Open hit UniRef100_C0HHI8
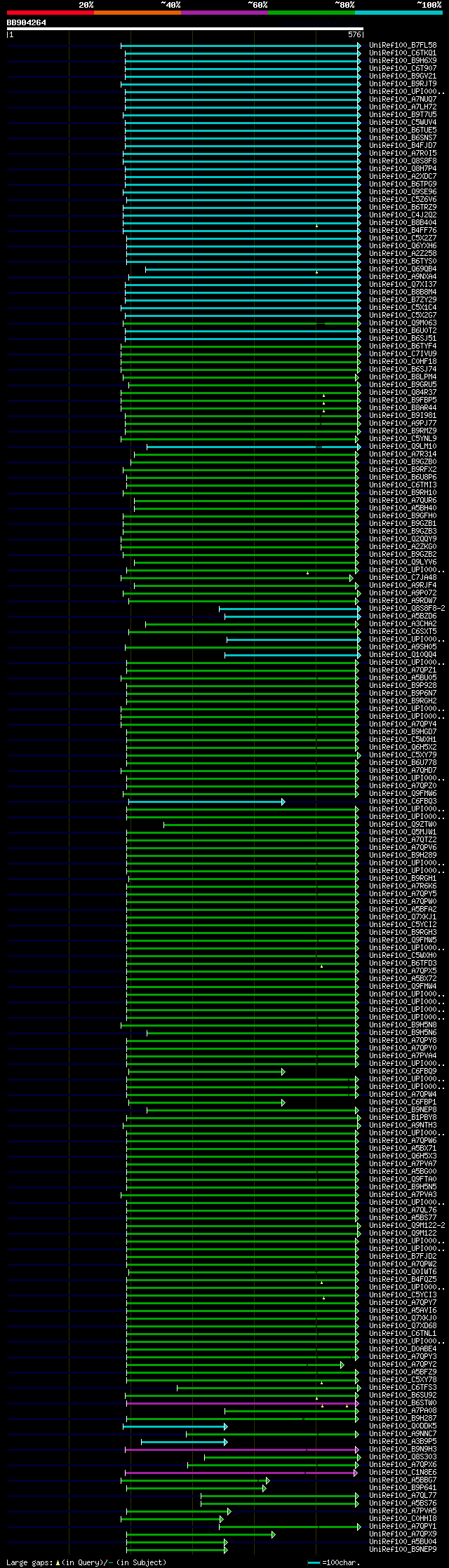This screenshot has width=449, height=1568. [403, 1519]
